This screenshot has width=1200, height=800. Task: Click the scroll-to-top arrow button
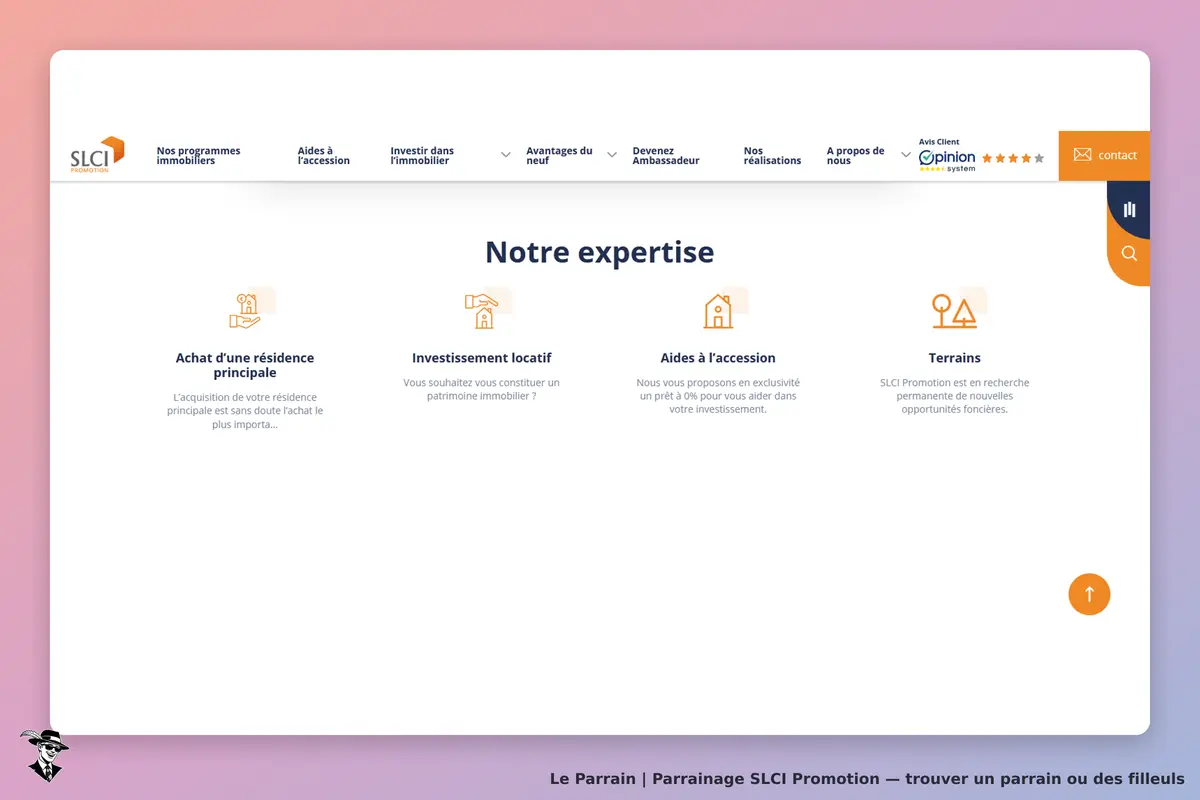(x=1089, y=594)
